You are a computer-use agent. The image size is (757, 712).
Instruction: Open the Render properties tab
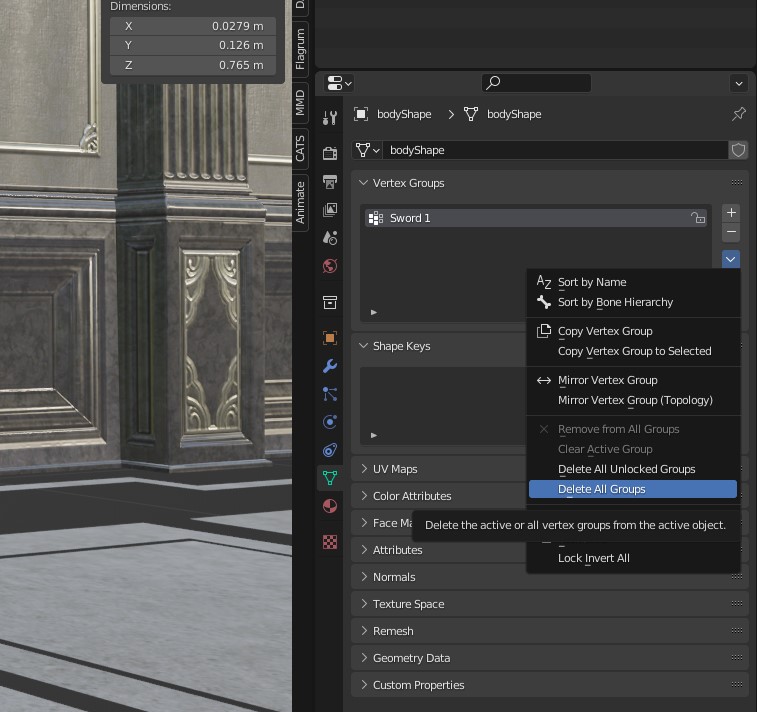330,153
